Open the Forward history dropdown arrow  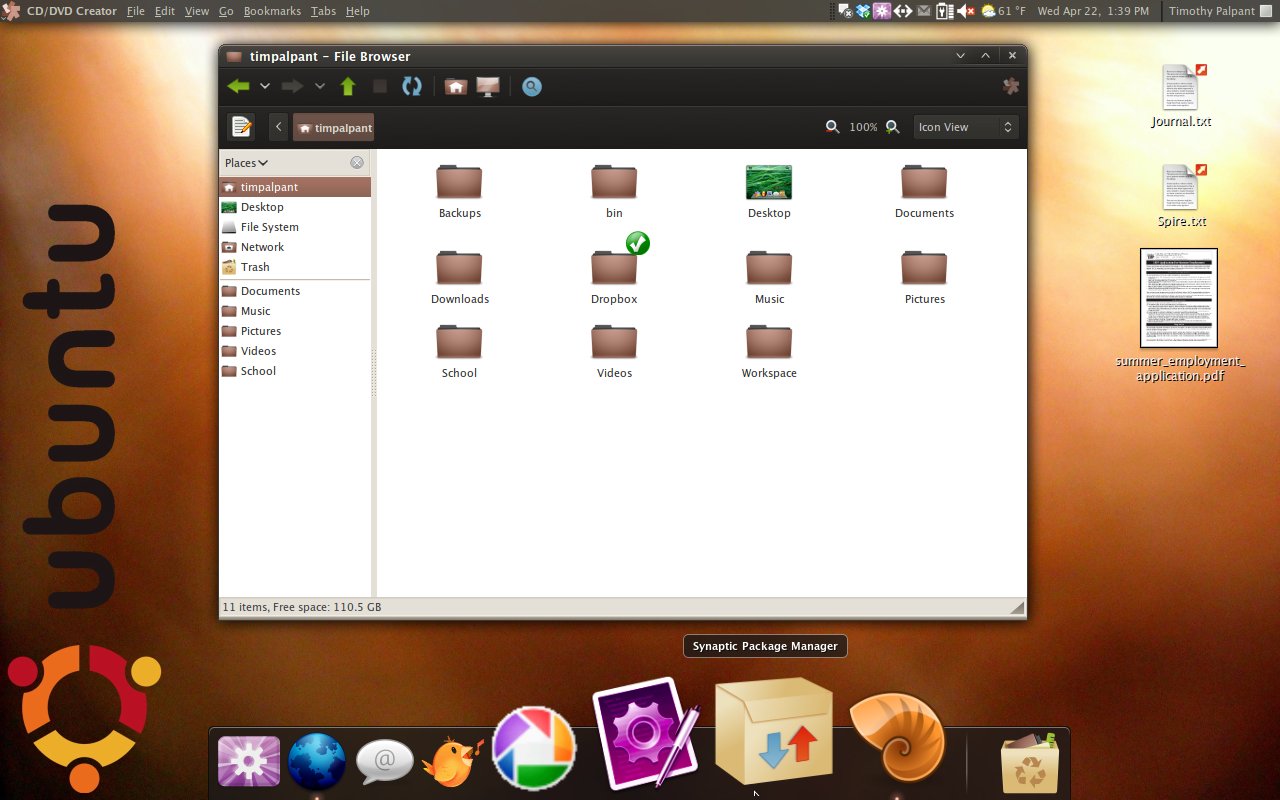[320, 86]
